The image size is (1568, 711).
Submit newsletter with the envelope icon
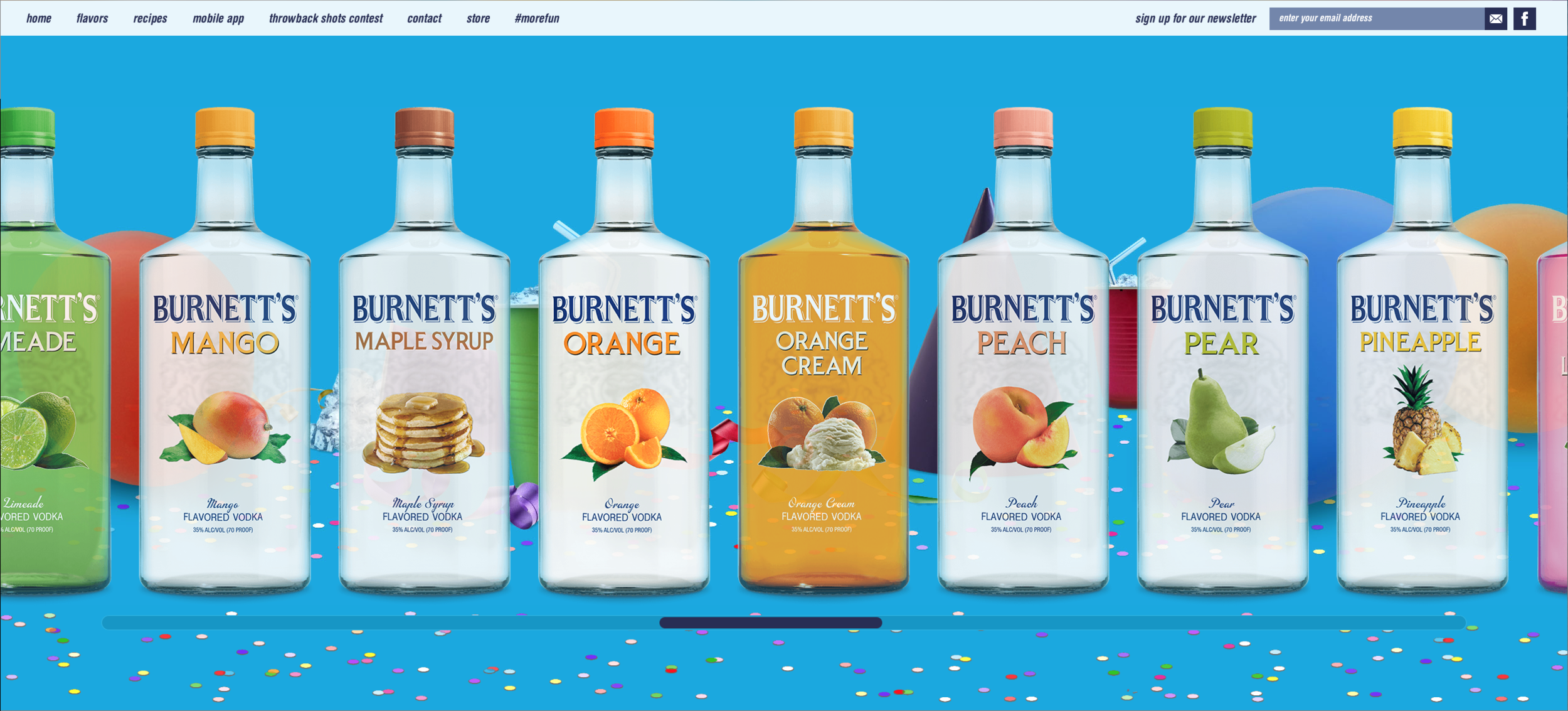[x=1495, y=19]
